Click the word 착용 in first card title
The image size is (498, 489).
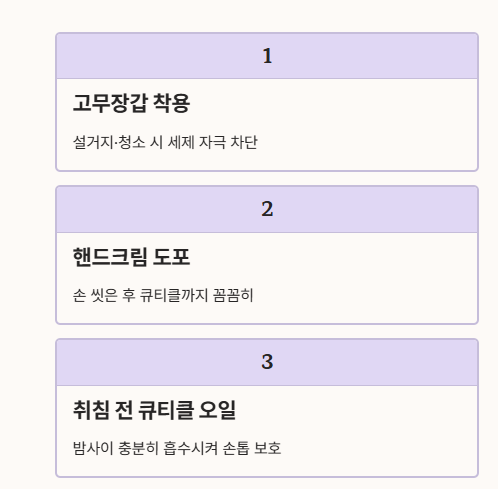[171, 103]
